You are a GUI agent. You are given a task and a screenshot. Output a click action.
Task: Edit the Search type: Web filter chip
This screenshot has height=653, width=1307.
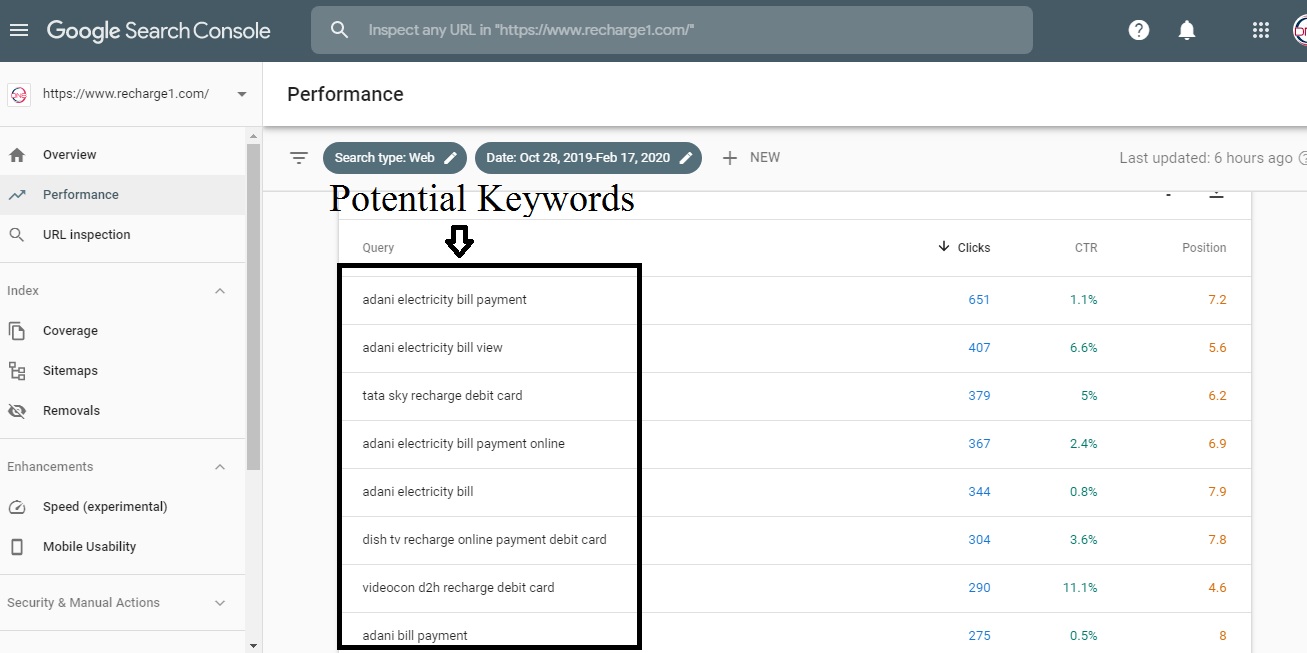[x=395, y=158]
